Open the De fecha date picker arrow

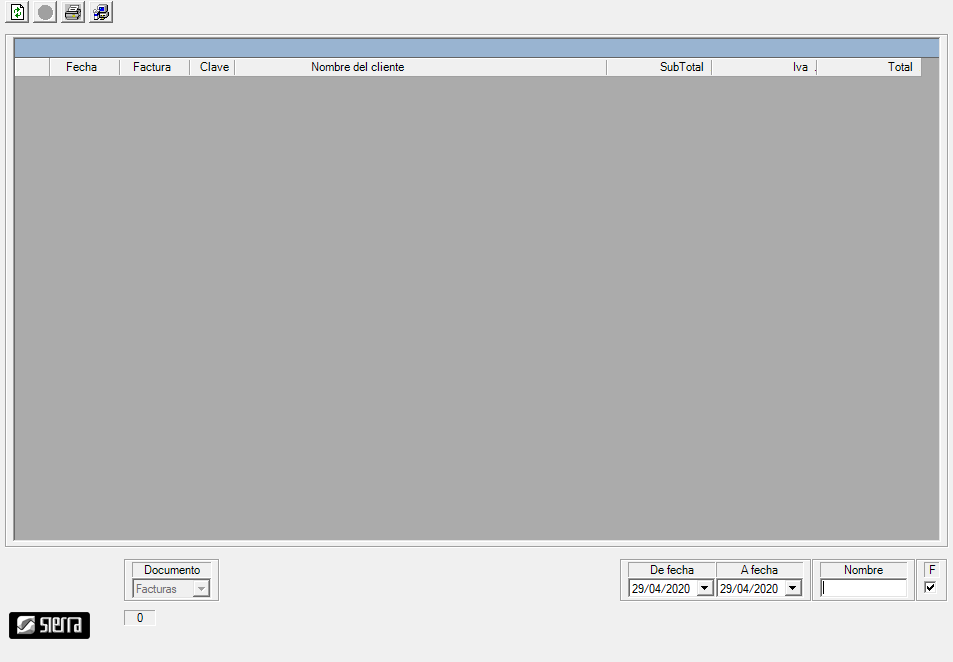[705, 589]
